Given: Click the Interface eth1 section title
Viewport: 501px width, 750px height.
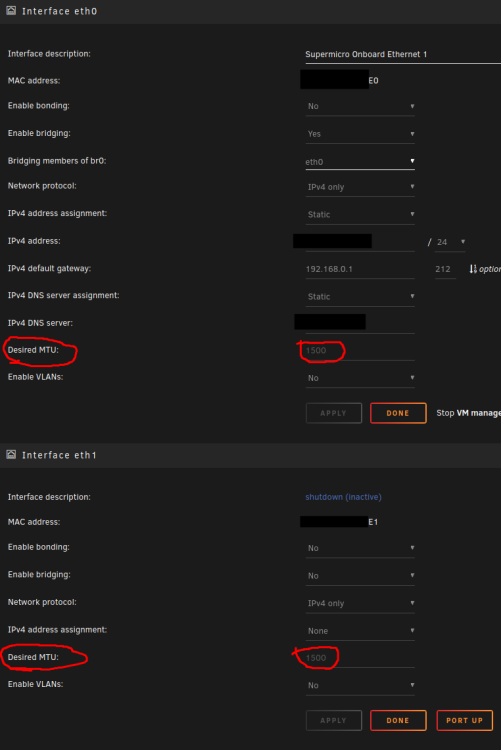Looking at the screenshot, I should point(59,455).
